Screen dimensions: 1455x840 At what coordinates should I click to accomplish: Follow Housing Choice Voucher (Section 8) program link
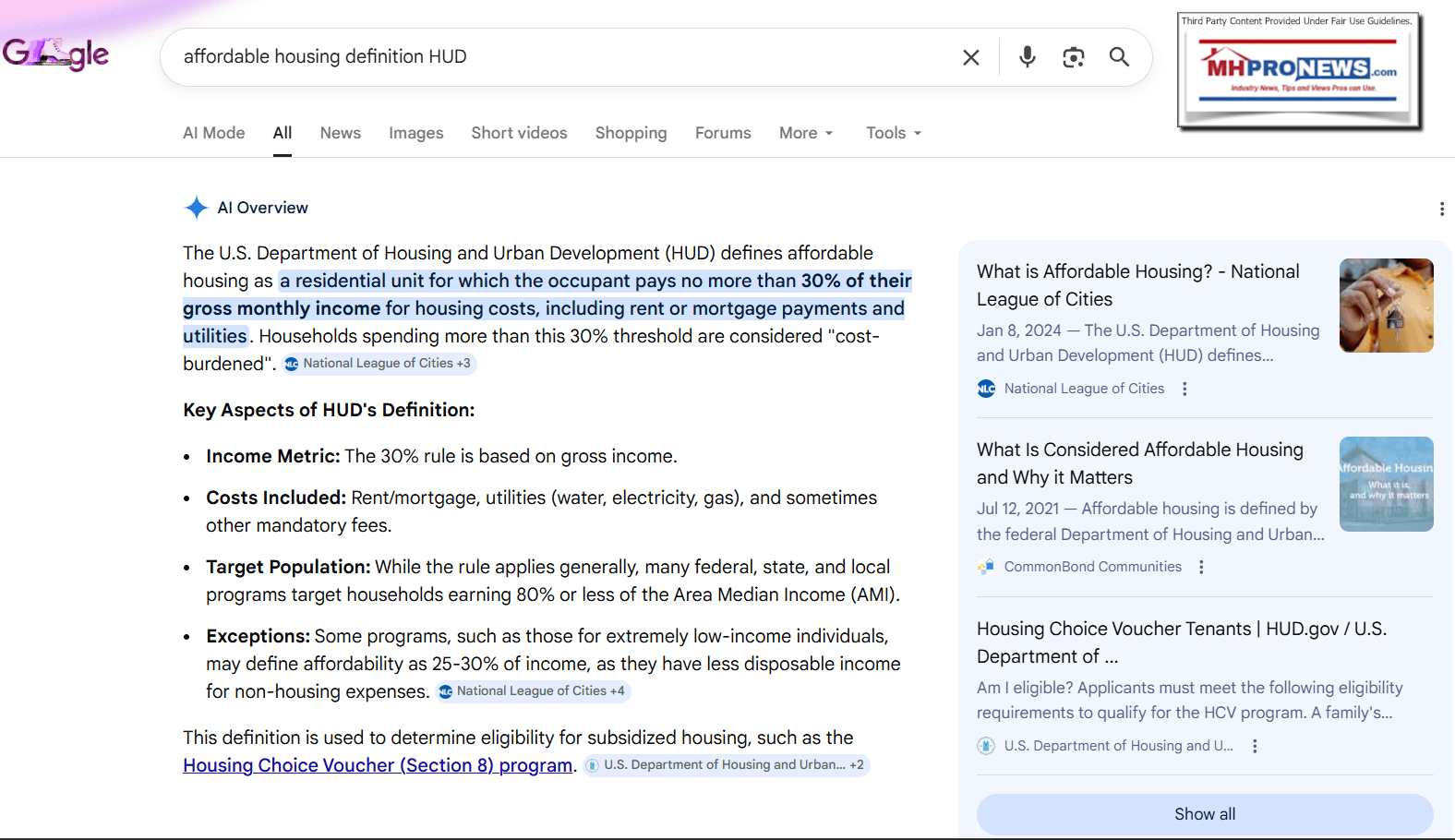[x=378, y=765]
